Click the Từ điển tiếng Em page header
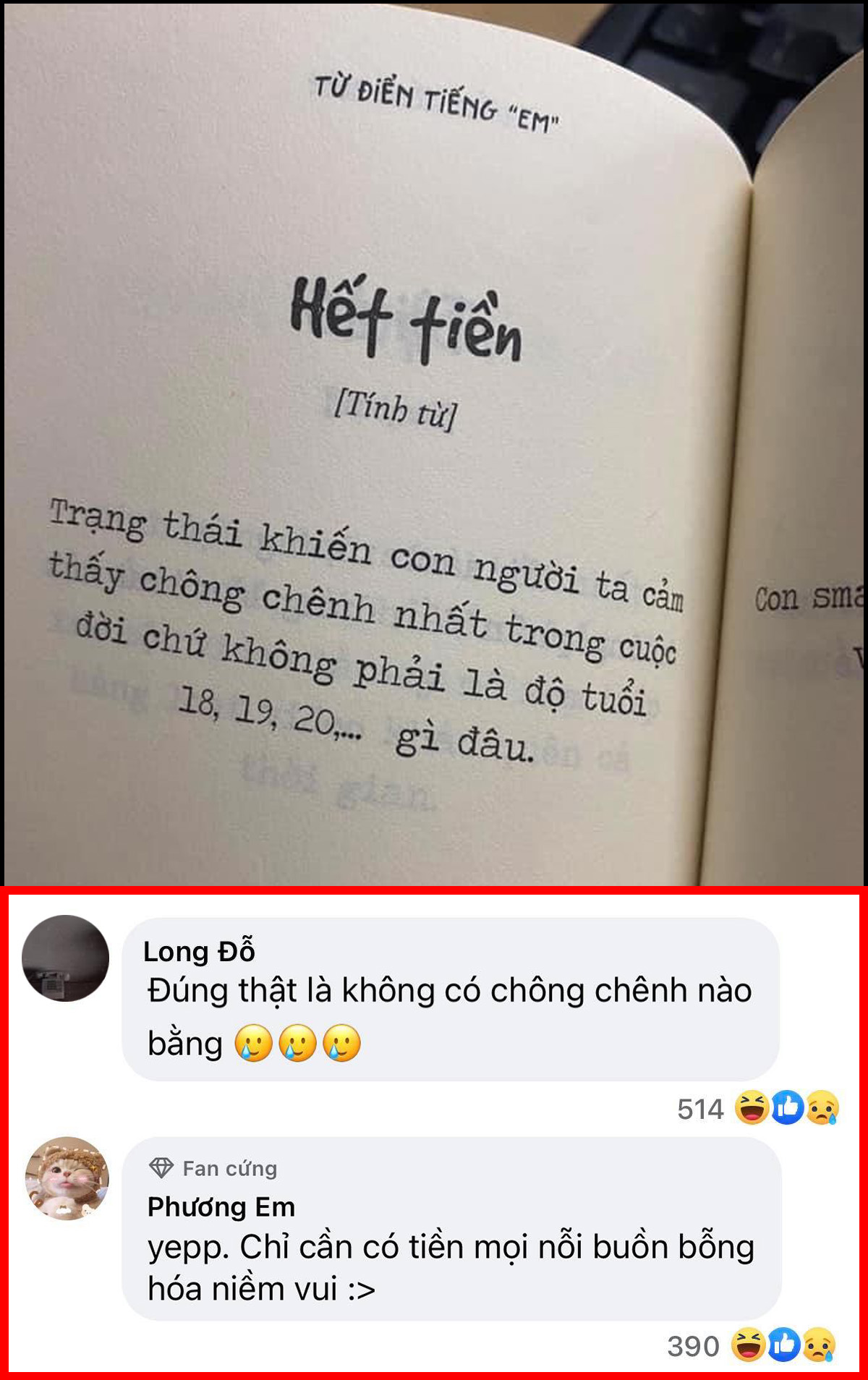The width and height of the screenshot is (868, 1380). click(436, 104)
